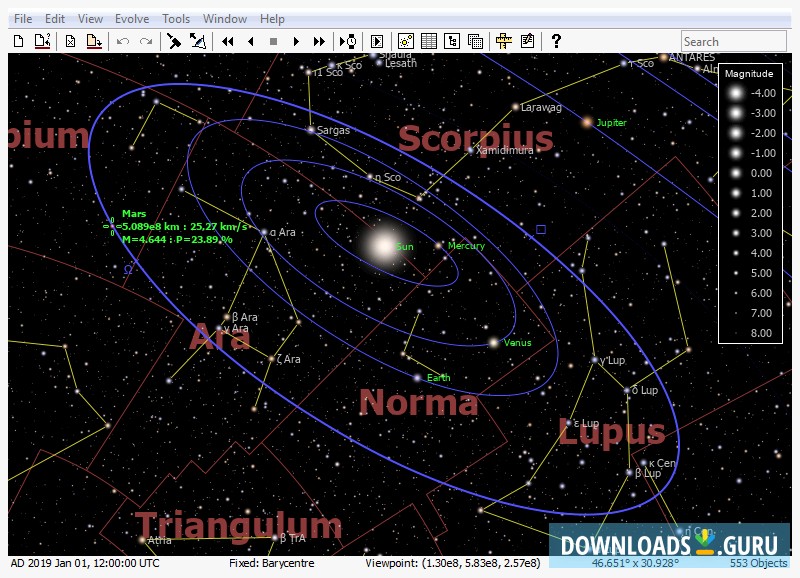Click the Magnitude legend -4.00 entry

click(x=751, y=93)
